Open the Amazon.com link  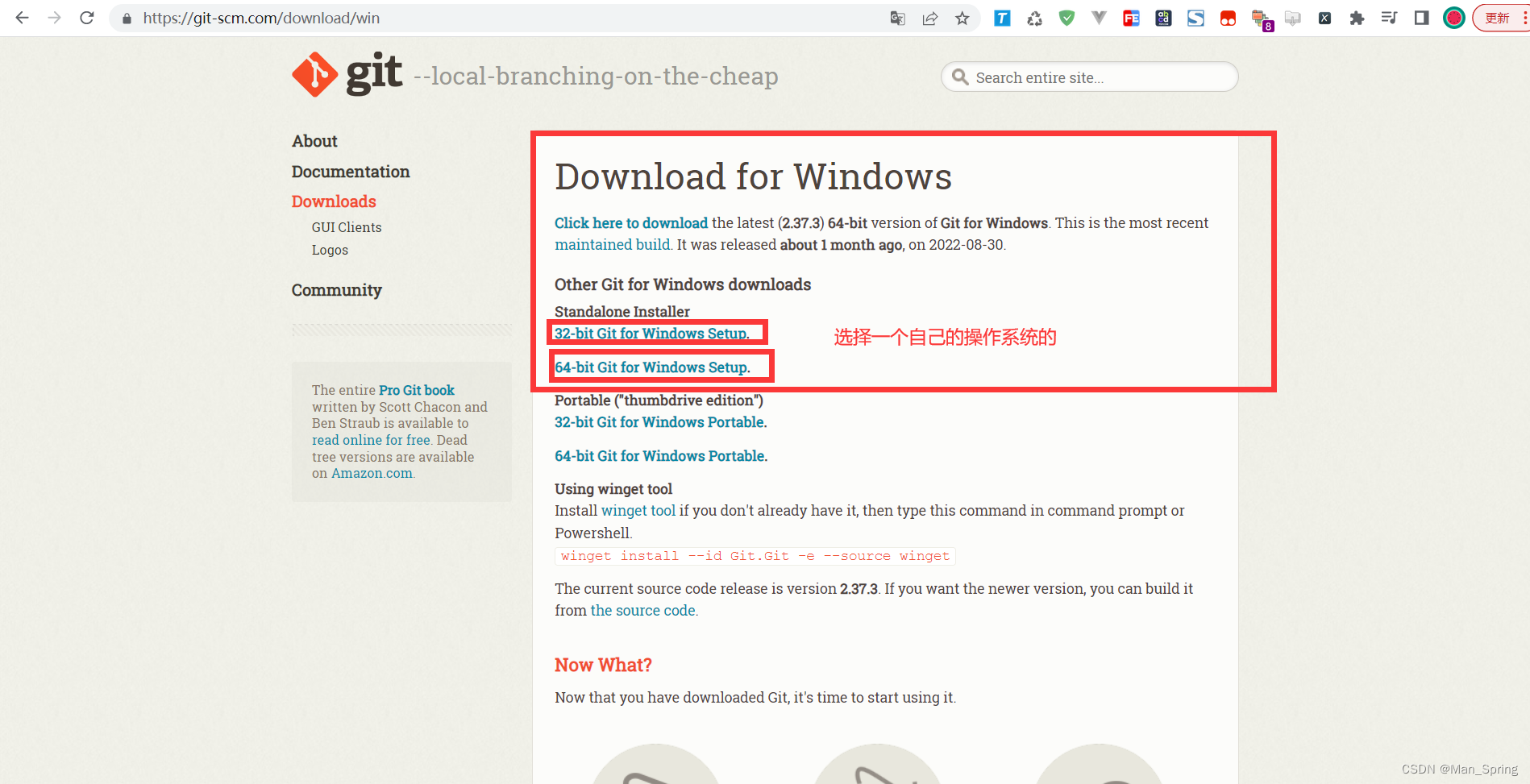pos(372,473)
